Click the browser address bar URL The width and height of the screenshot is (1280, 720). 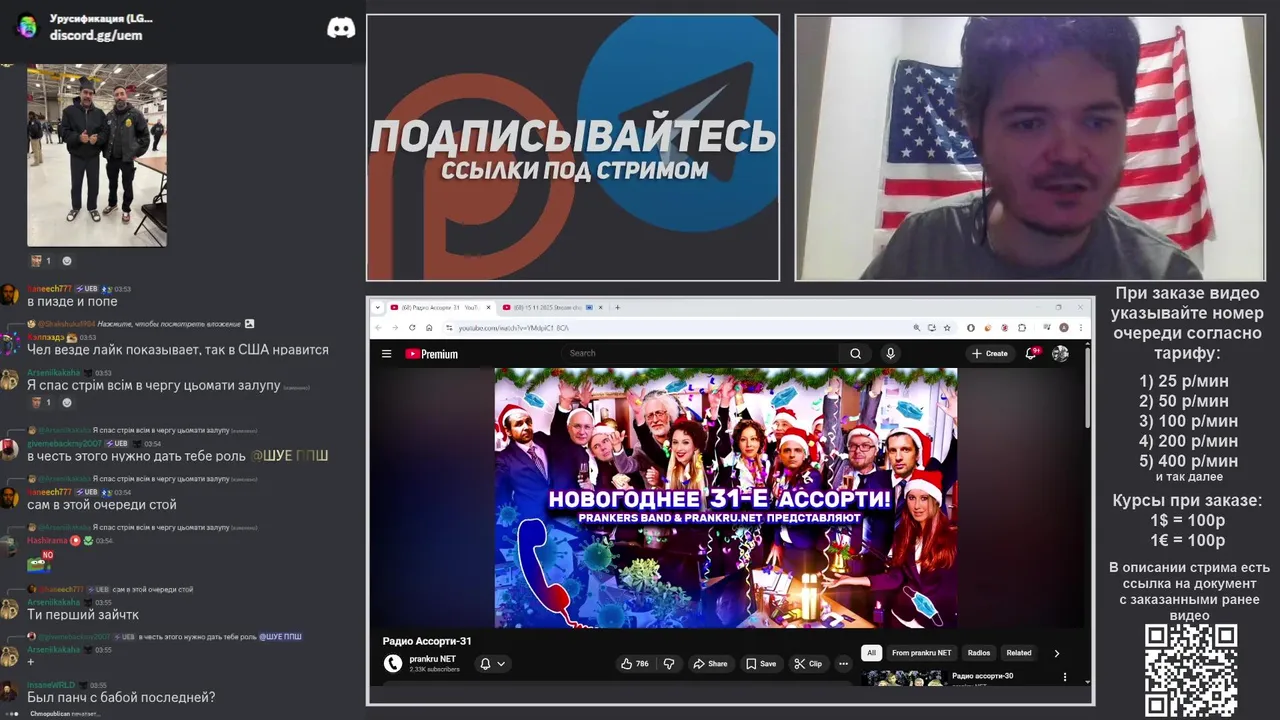point(513,328)
